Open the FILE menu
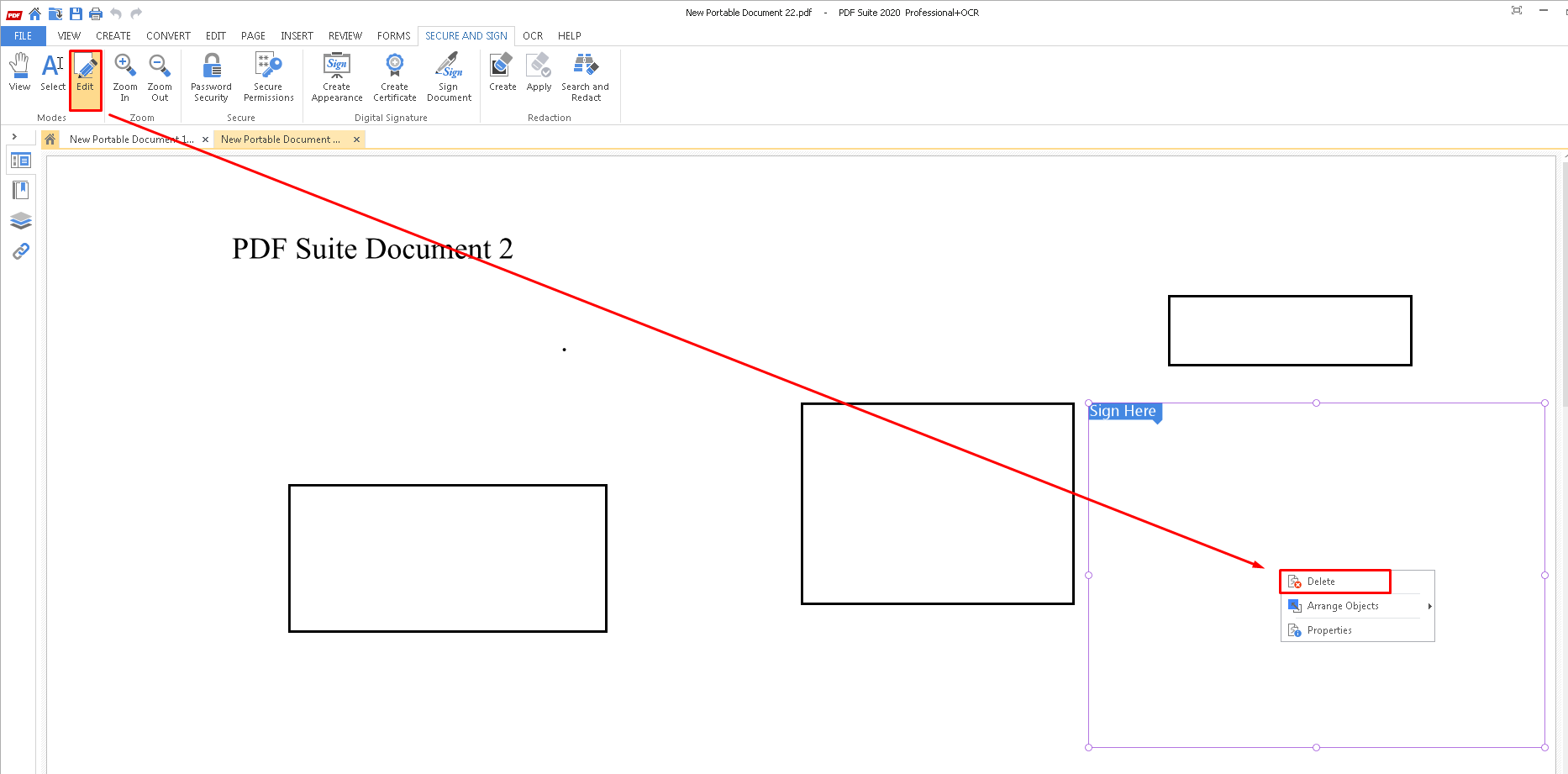The height and width of the screenshot is (774, 1568). point(23,36)
